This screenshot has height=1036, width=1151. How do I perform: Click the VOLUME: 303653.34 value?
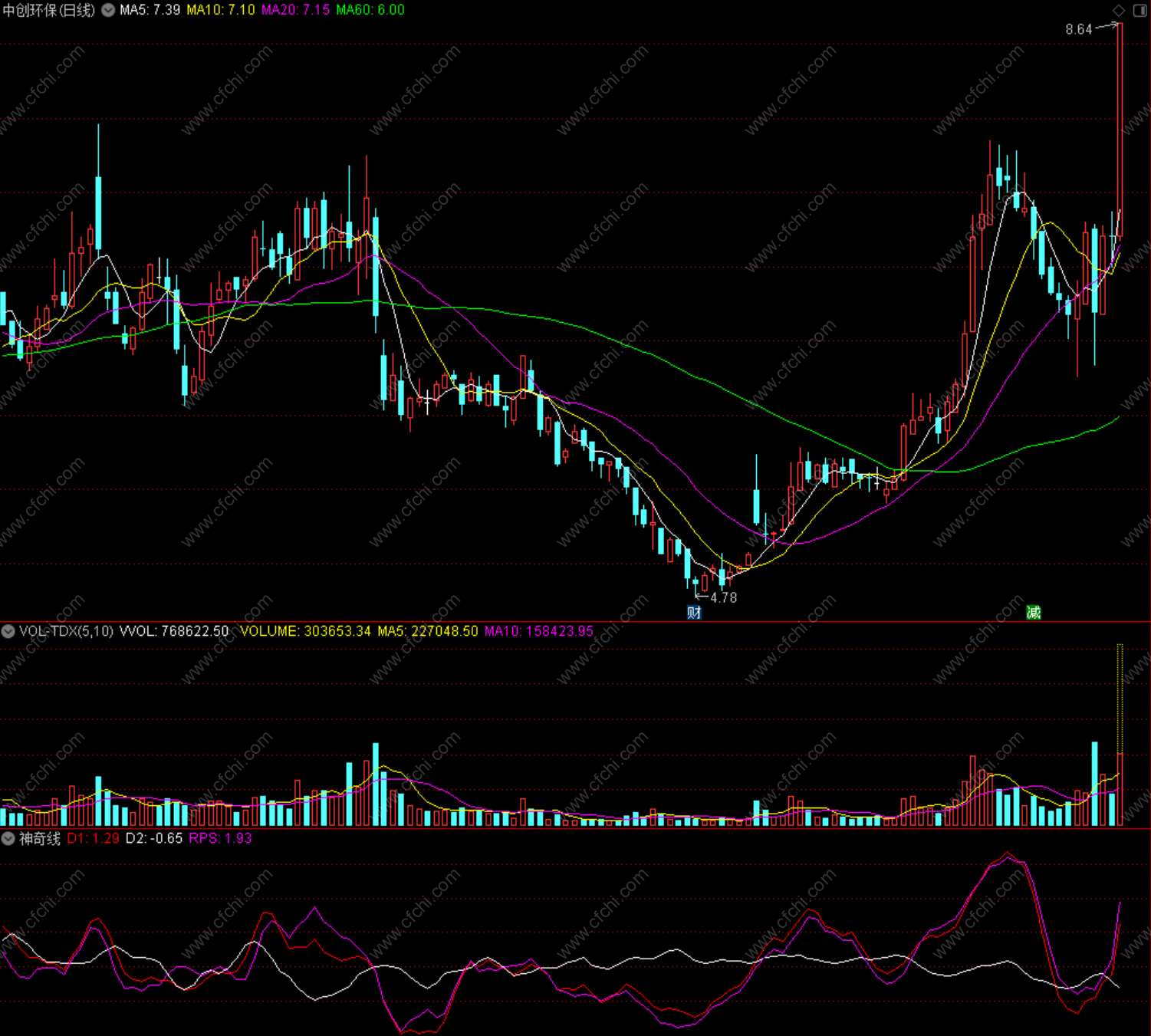305,631
